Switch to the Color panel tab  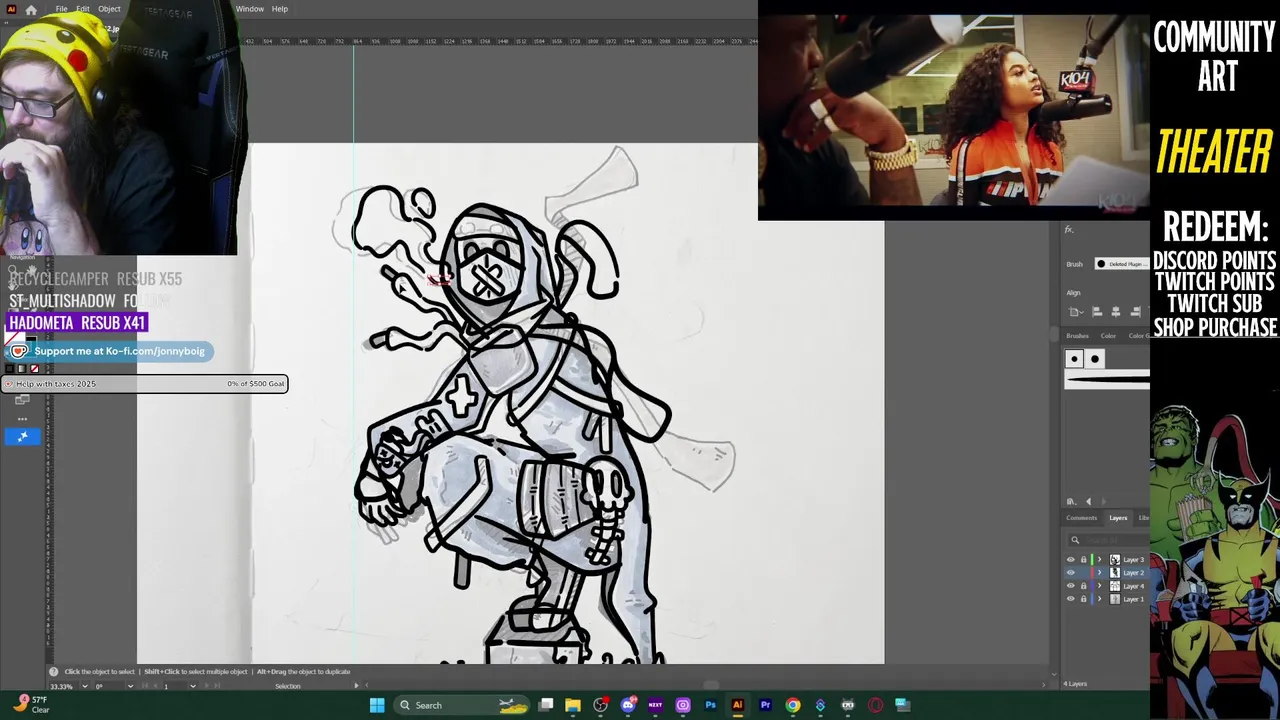point(1108,336)
